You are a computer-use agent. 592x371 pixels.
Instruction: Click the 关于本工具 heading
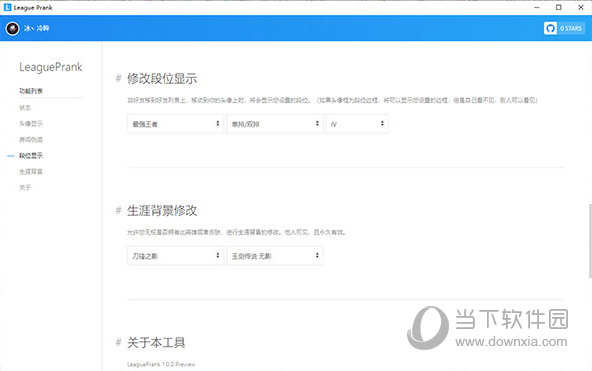(156, 343)
